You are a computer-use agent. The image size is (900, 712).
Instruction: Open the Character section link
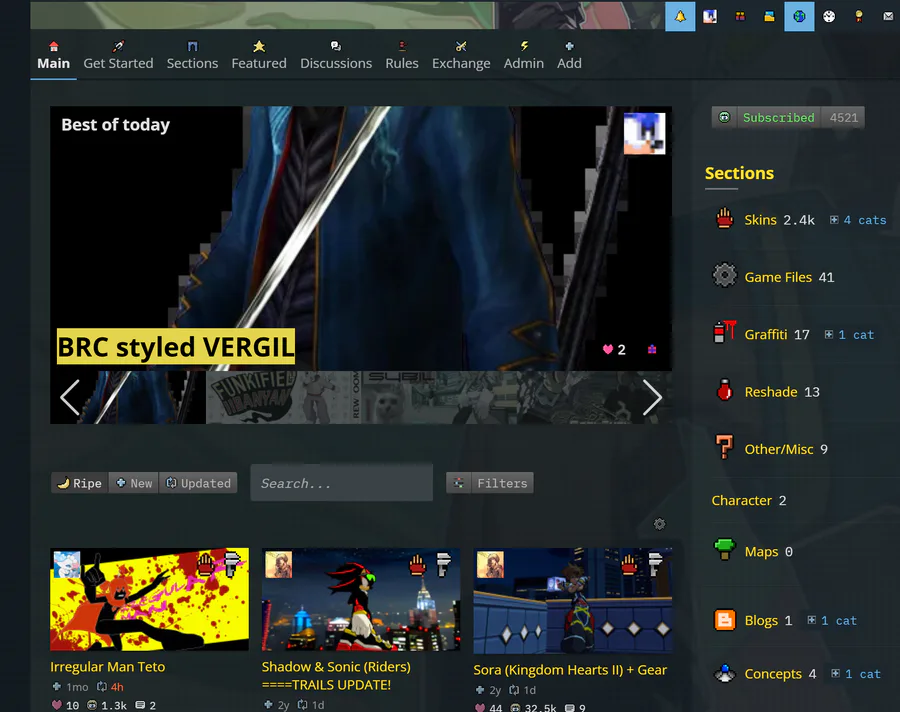coord(742,501)
